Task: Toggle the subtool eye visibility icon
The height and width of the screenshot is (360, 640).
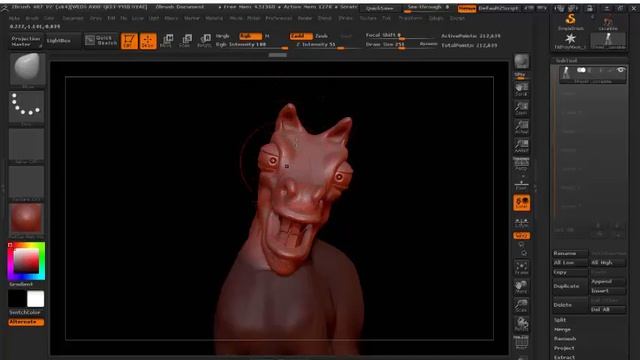Action: click(620, 70)
